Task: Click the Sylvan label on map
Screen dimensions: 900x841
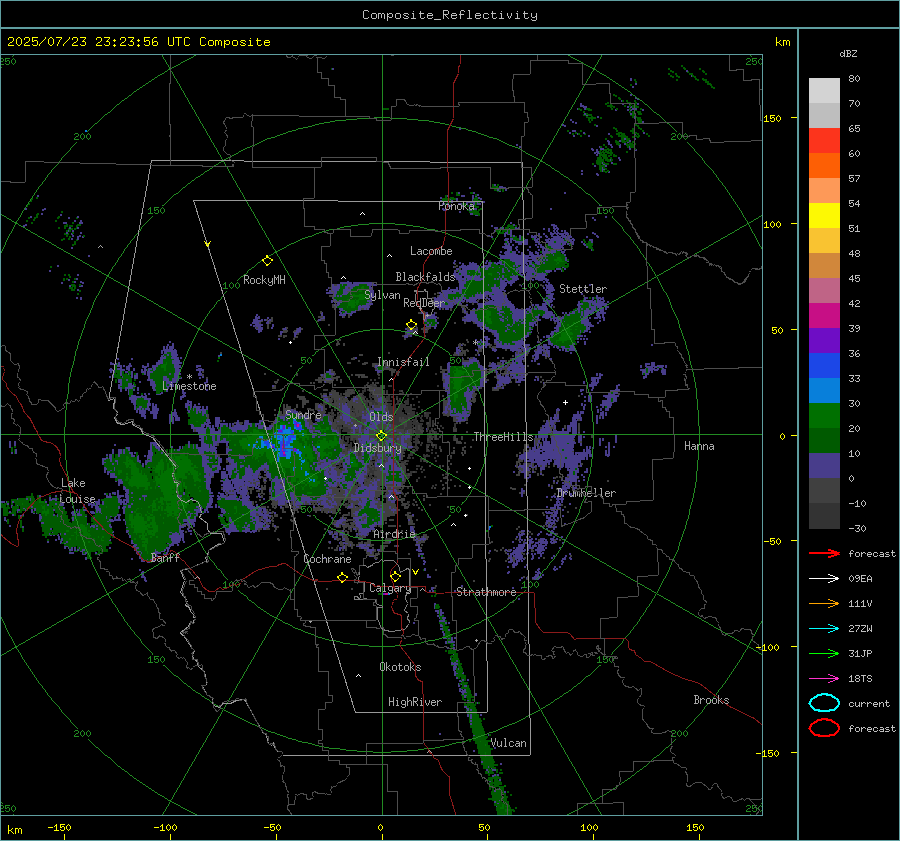Action: [382, 295]
